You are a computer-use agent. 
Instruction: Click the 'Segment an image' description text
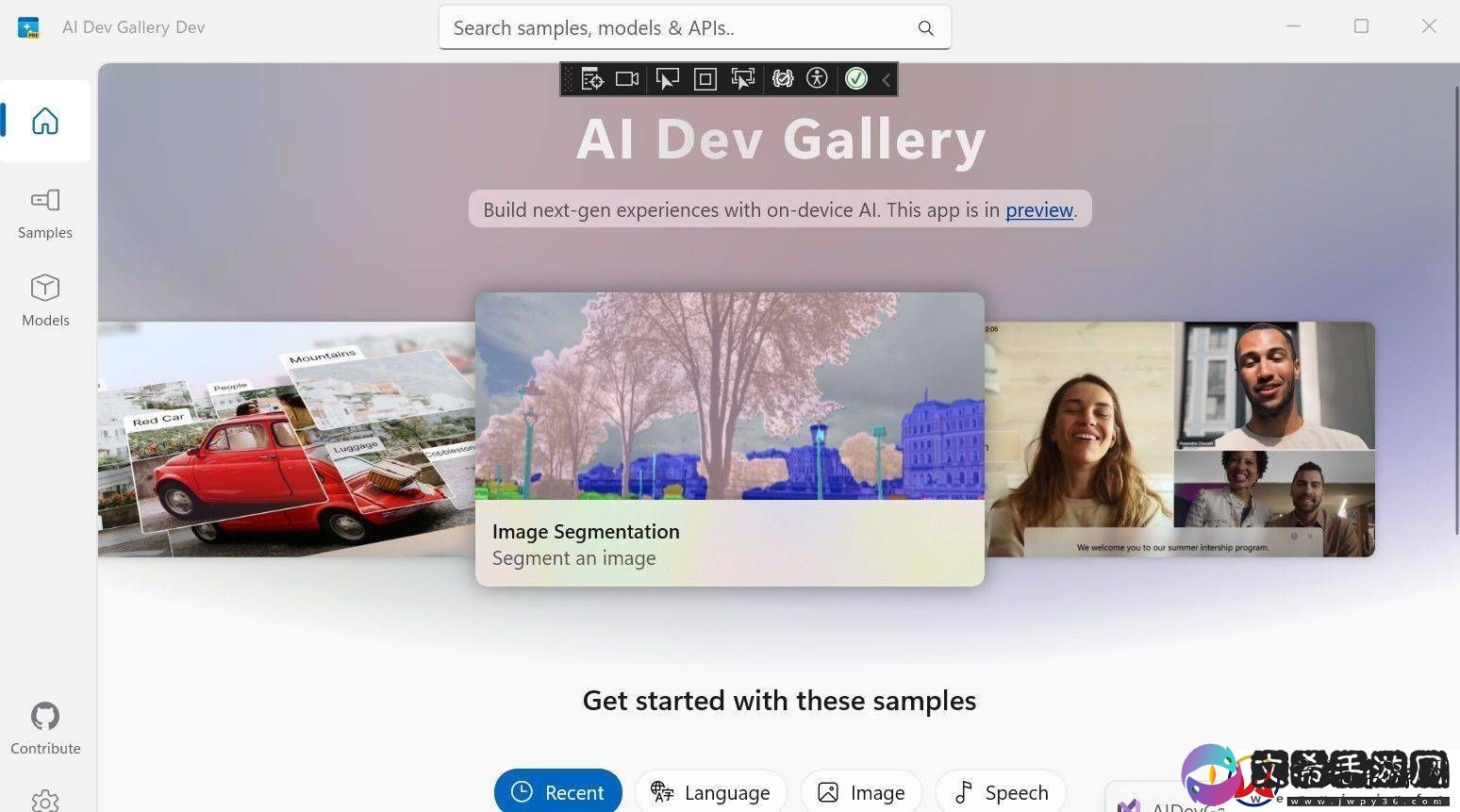pyautogui.click(x=573, y=557)
